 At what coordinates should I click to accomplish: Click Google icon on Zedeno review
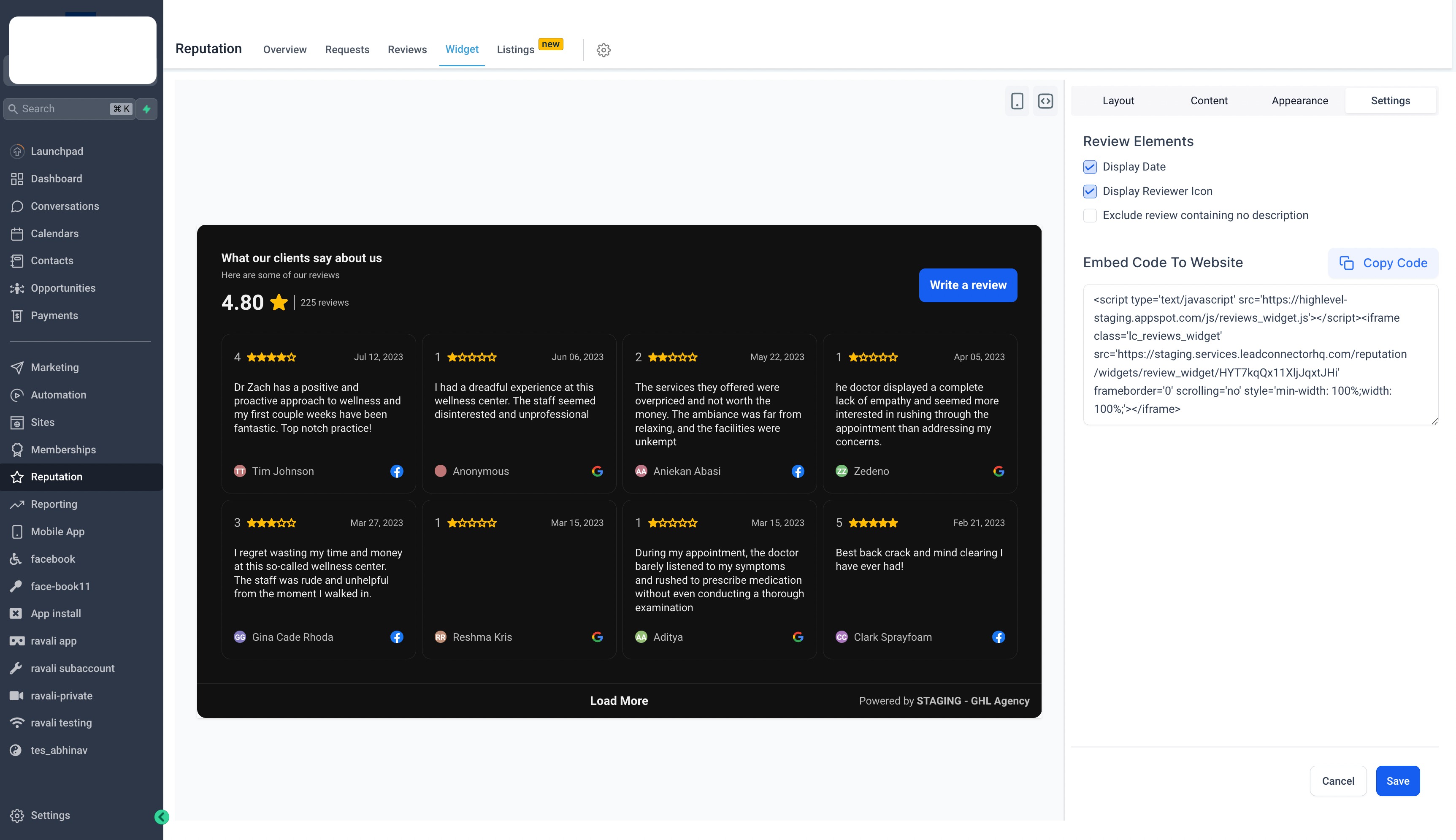pos(998,471)
